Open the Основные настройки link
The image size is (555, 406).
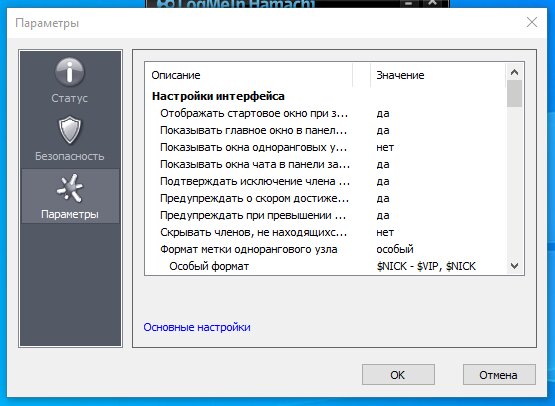pos(197,327)
